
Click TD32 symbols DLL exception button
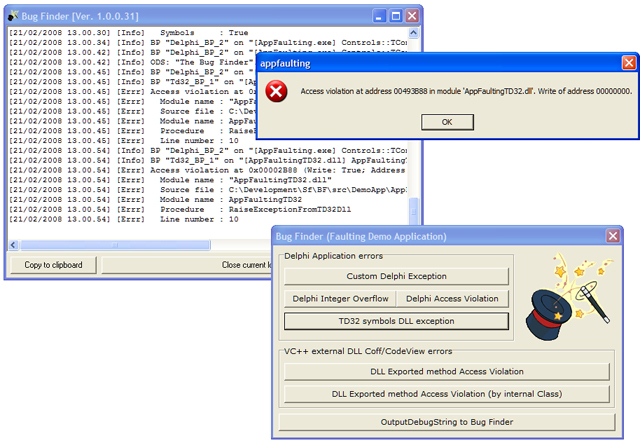pyautogui.click(x=396, y=321)
